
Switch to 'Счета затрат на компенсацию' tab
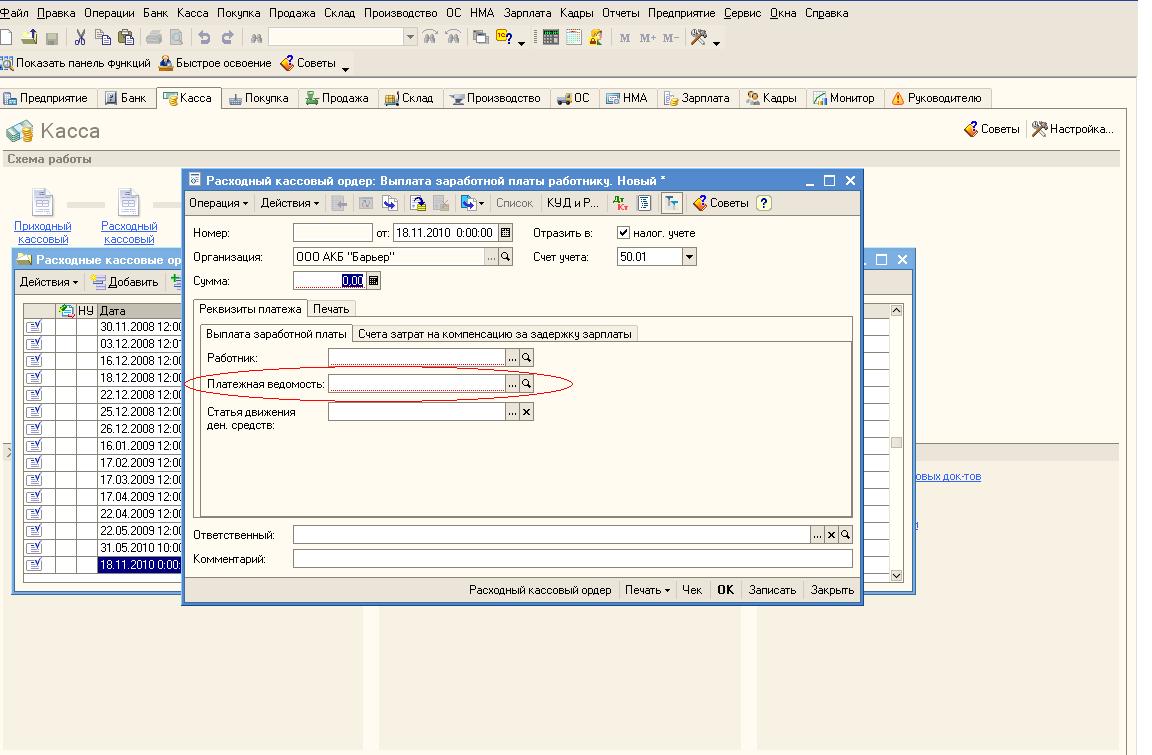click(495, 334)
